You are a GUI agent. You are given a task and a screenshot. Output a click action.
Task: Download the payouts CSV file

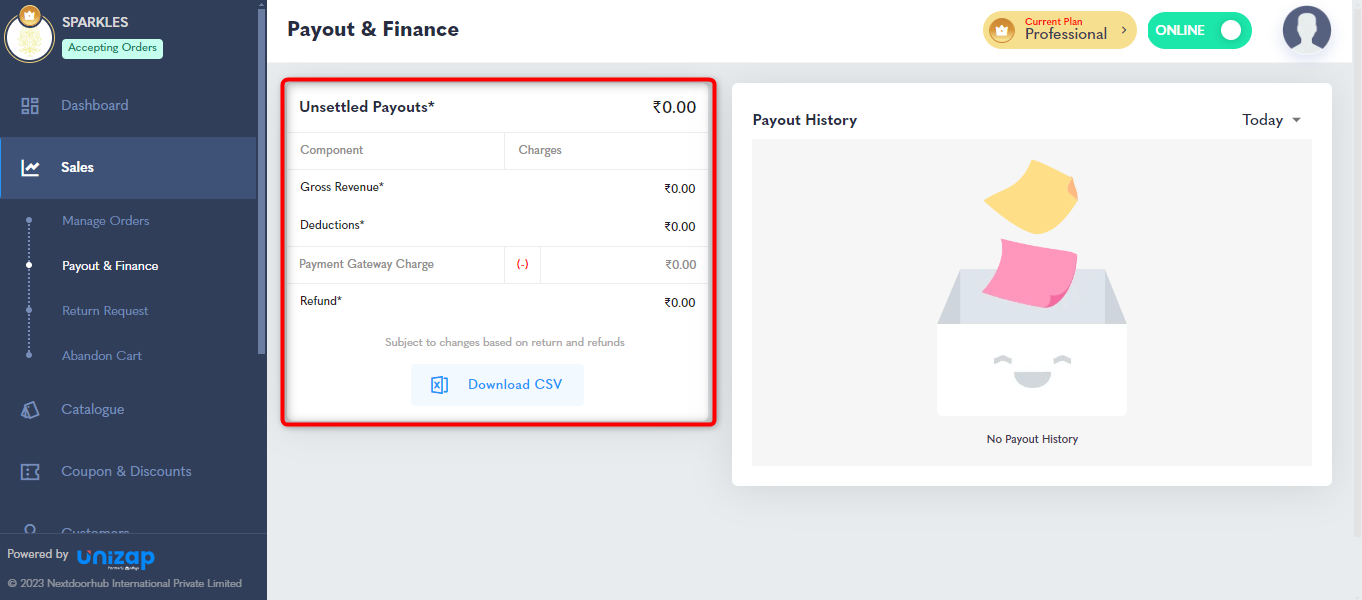(x=497, y=385)
